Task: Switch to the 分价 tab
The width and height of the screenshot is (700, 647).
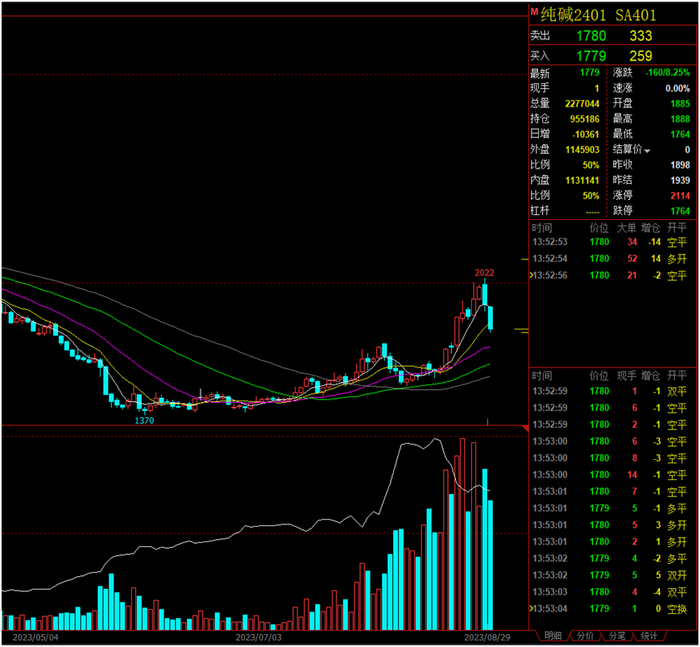Action: [x=585, y=636]
